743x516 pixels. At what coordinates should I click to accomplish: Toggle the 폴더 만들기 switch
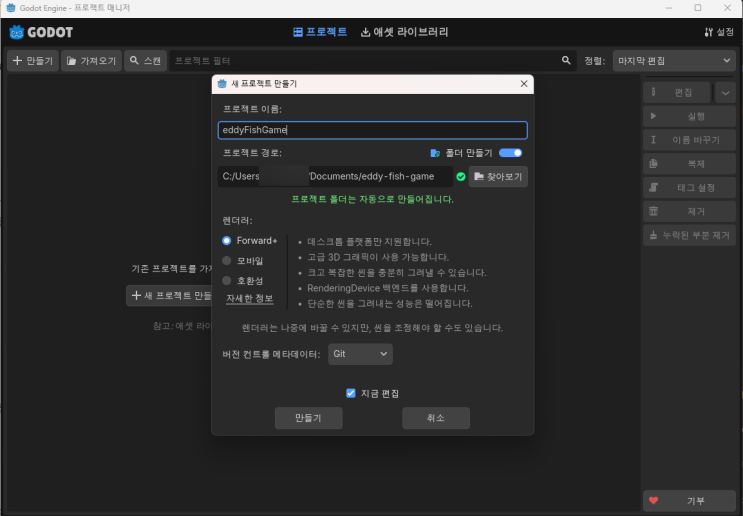[510, 153]
